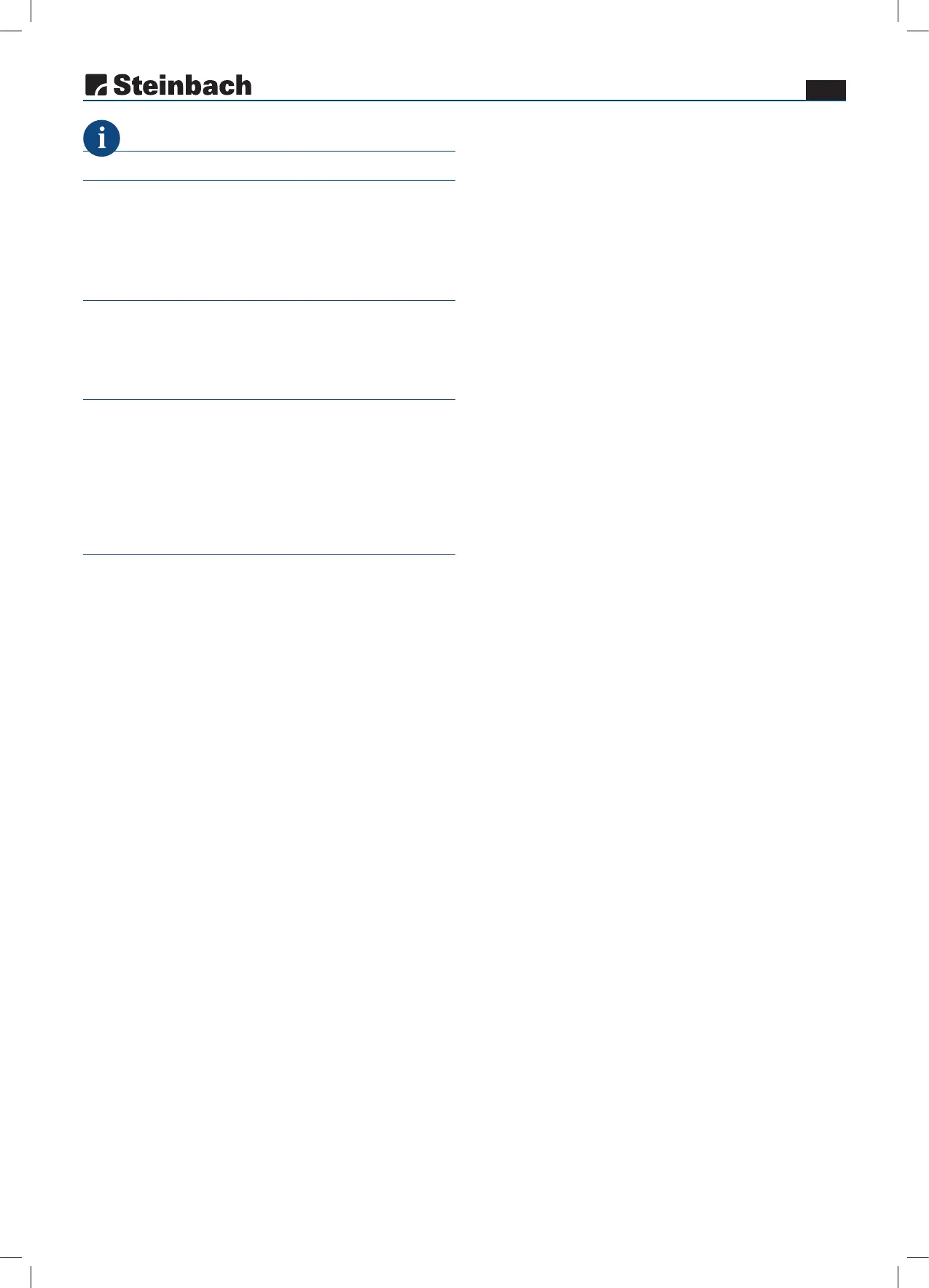Click the bottom-left horizontal crop mark
This screenshot has height=1288, width=929.
point(11,1257)
